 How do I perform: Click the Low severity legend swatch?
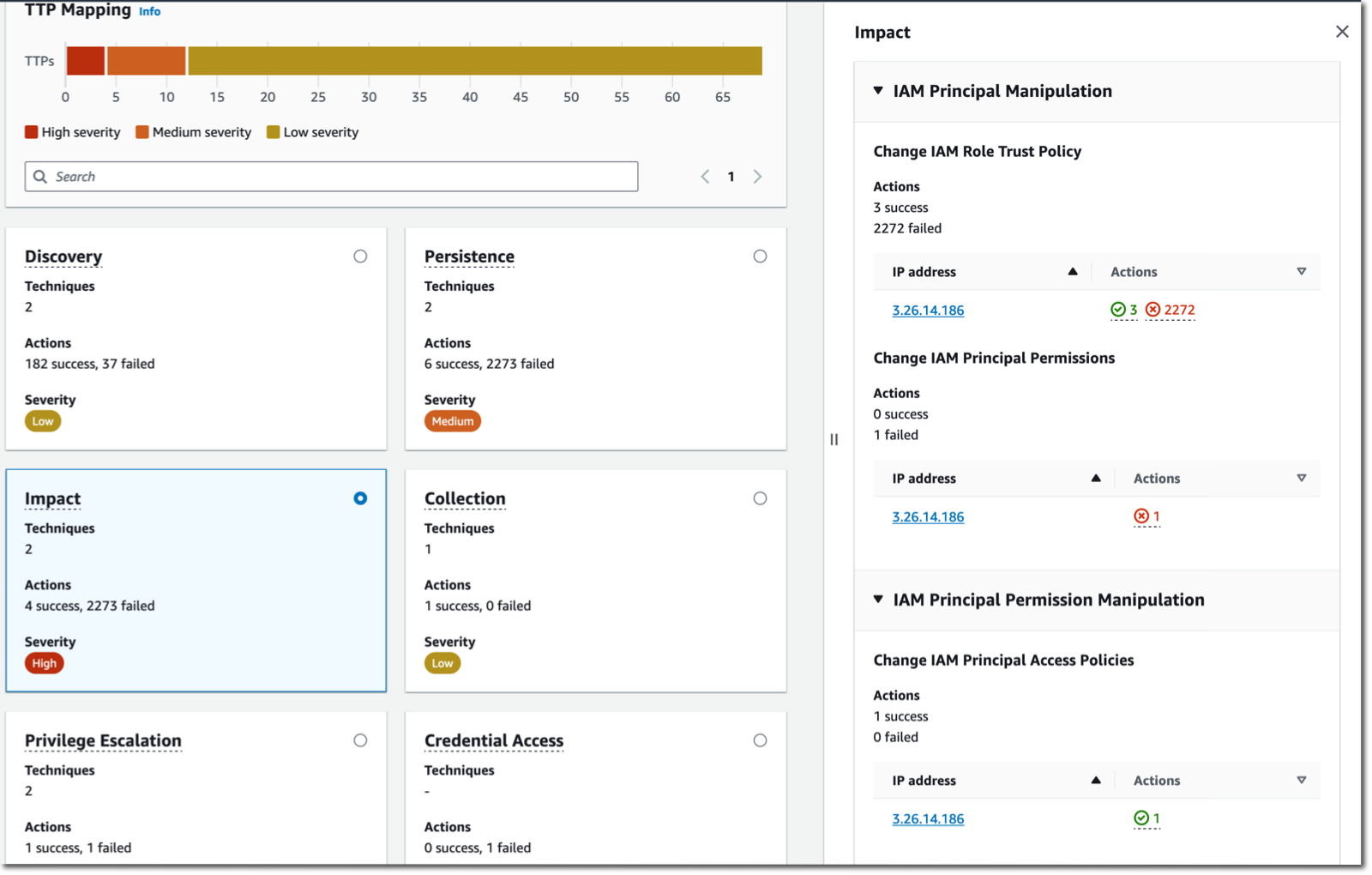[274, 132]
